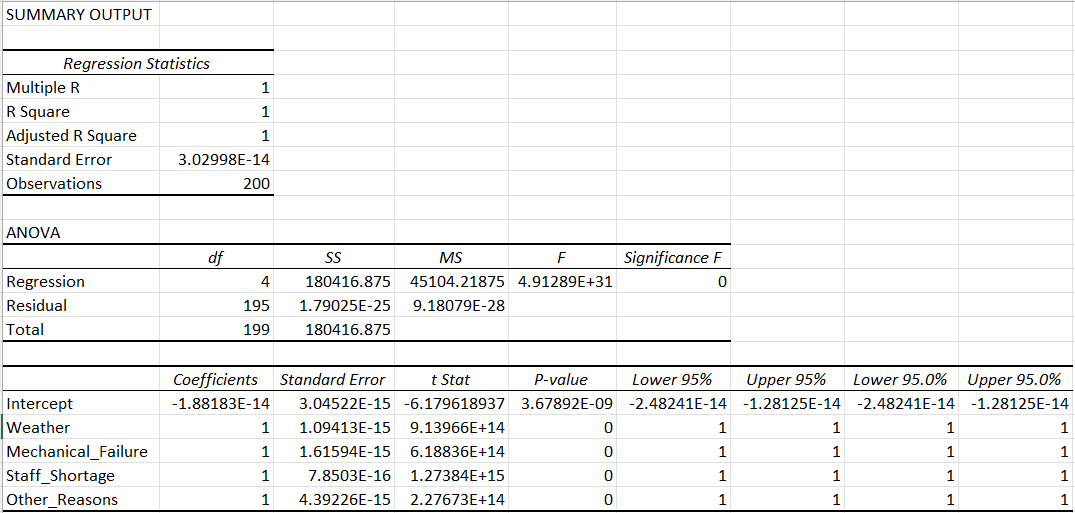Select Total df value 199

[217, 330]
